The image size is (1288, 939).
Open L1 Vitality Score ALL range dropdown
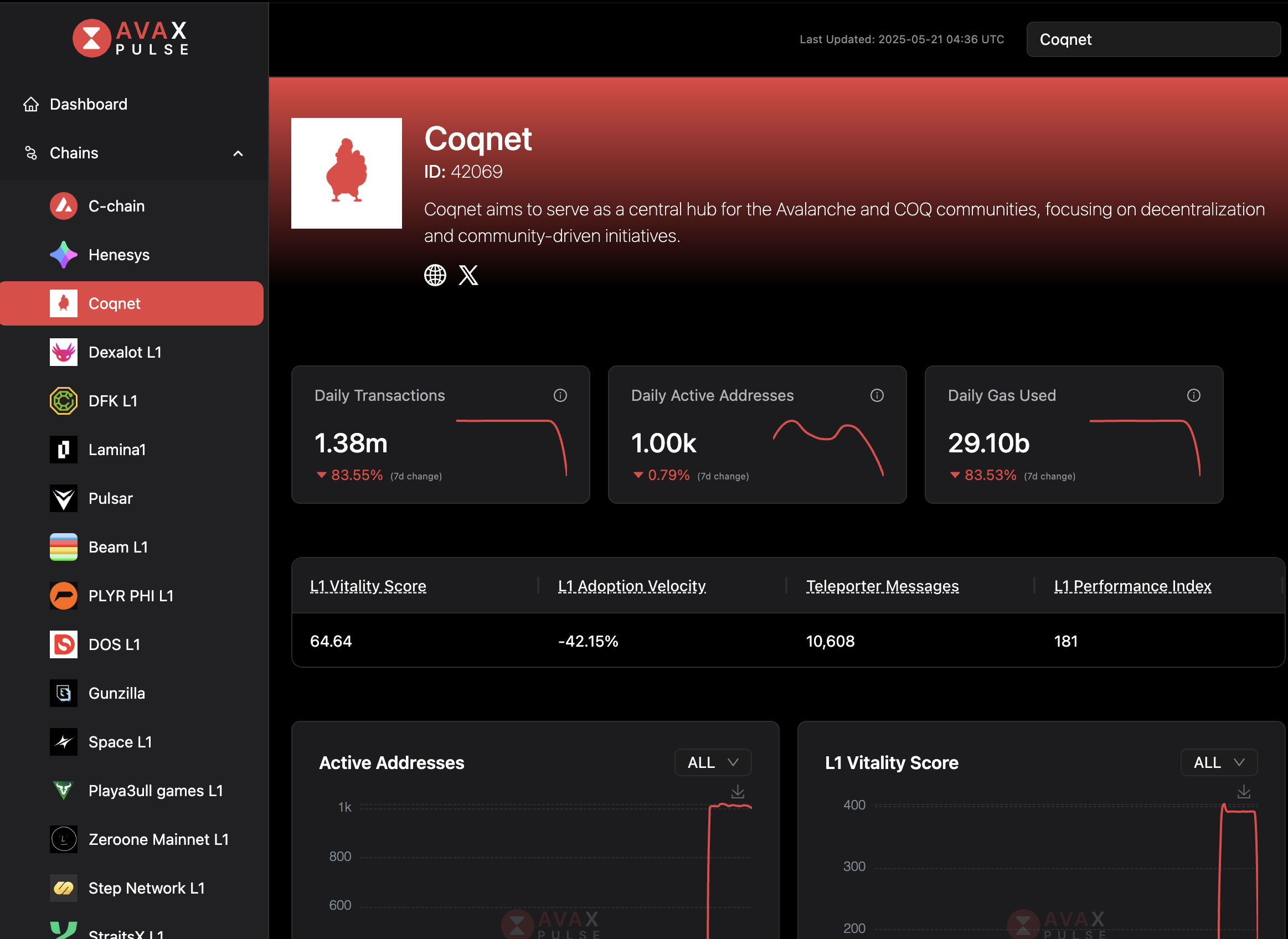[x=1219, y=763]
